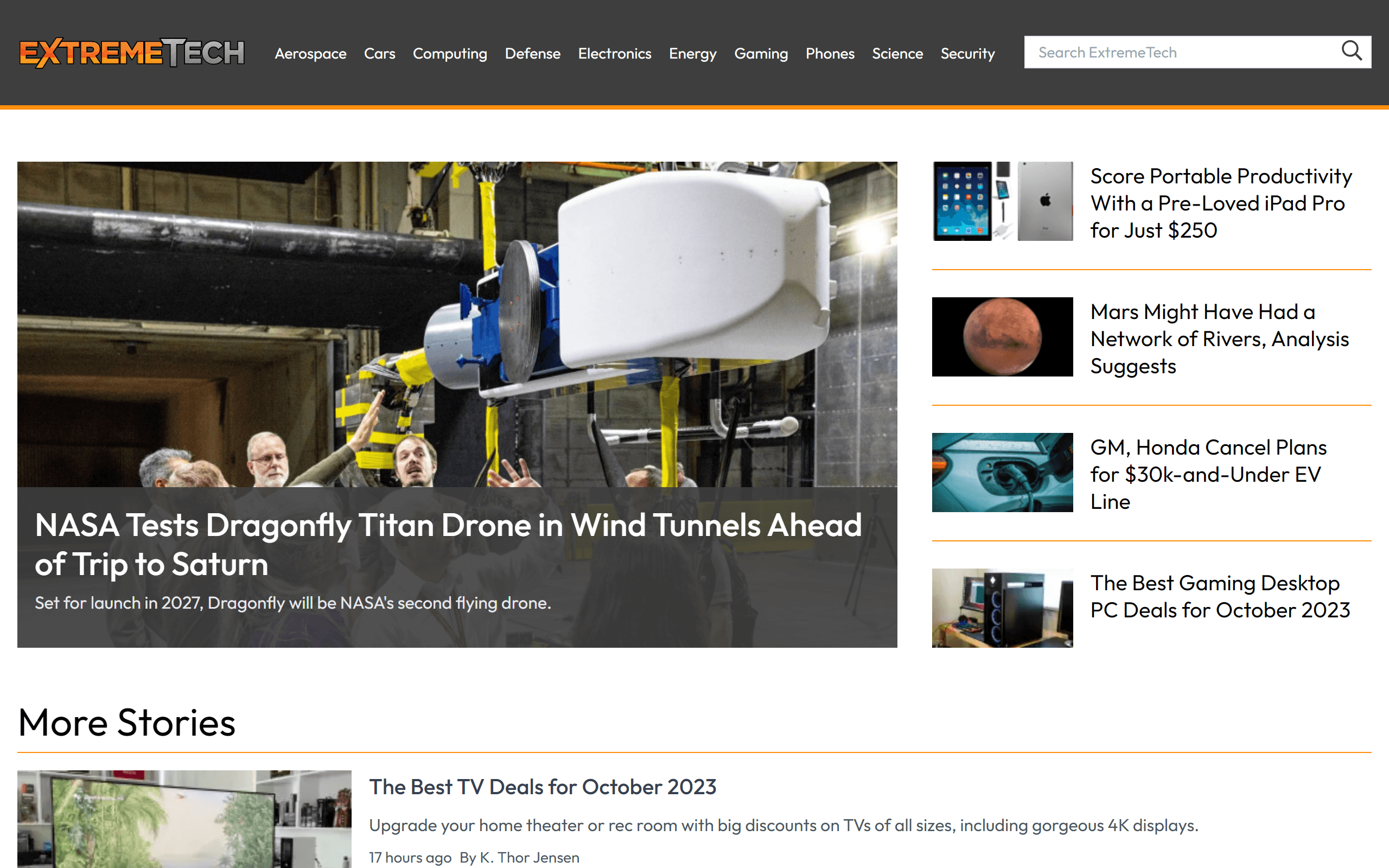View author K. Thor Jensen's page
Viewport: 1389px width, 868px height.
529,857
